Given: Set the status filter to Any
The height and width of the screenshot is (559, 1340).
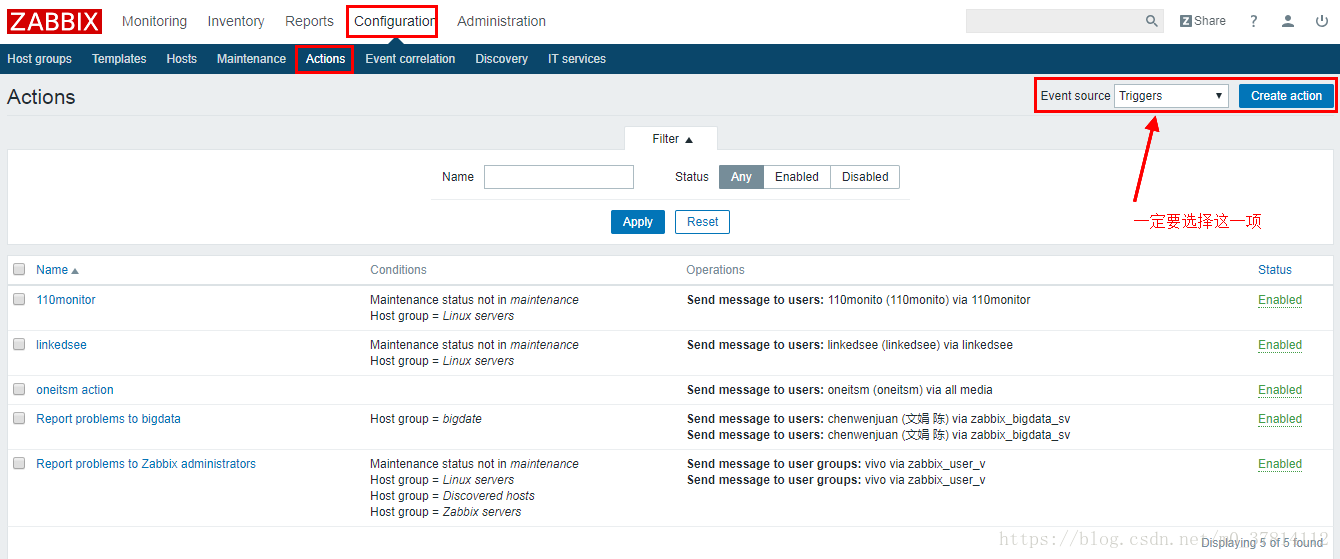Looking at the screenshot, I should [741, 177].
